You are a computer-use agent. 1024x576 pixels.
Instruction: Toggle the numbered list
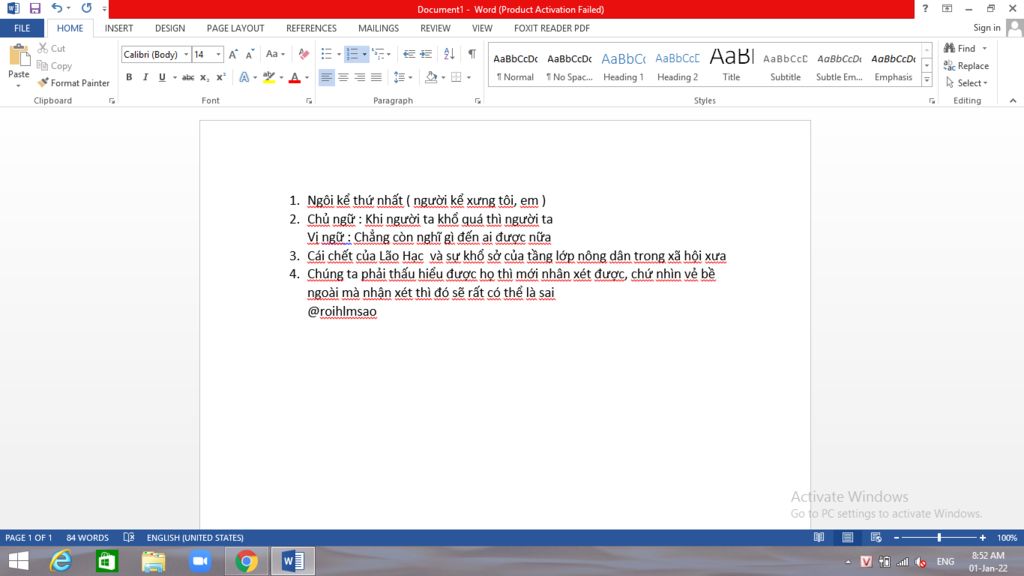353,54
